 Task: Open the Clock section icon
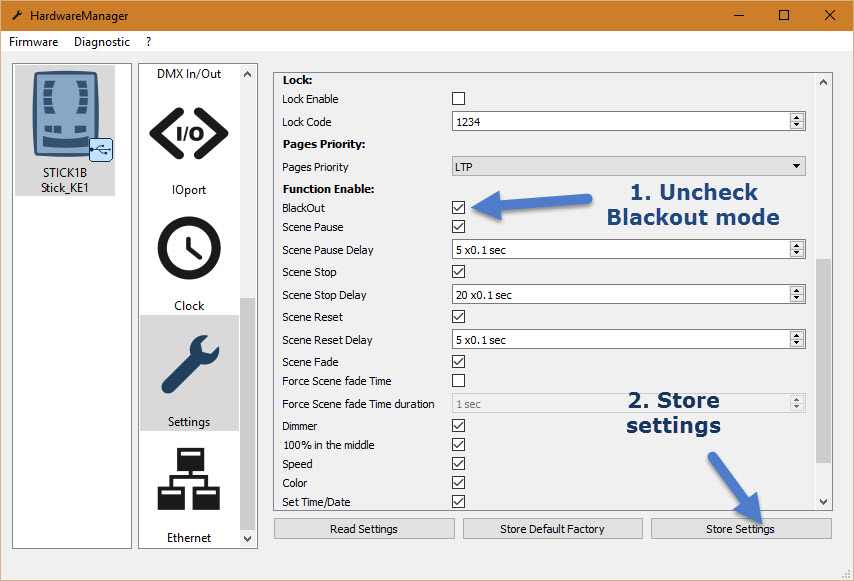[189, 248]
